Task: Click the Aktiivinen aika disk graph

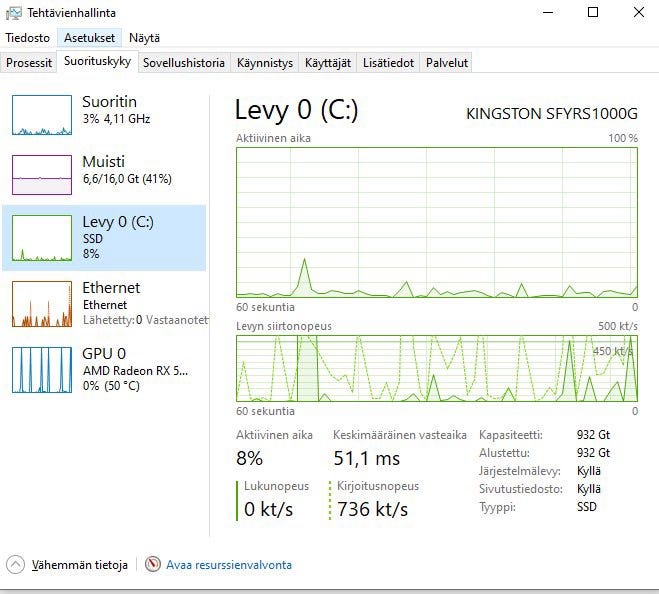Action: 437,222
